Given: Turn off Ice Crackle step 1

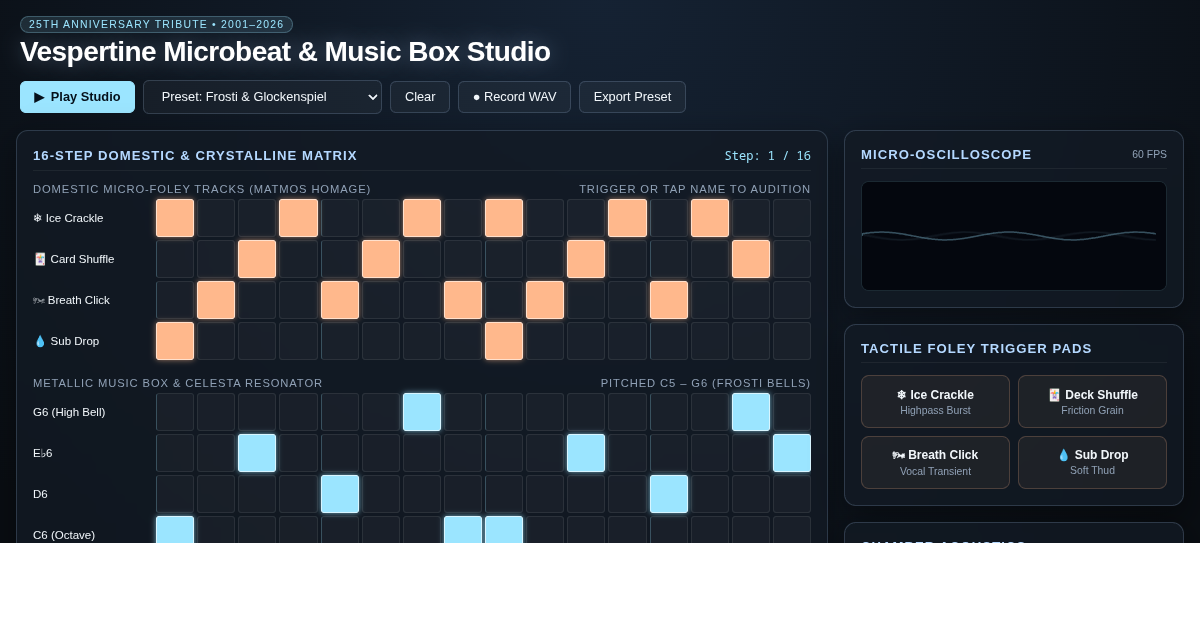Looking at the screenshot, I should pos(175,218).
